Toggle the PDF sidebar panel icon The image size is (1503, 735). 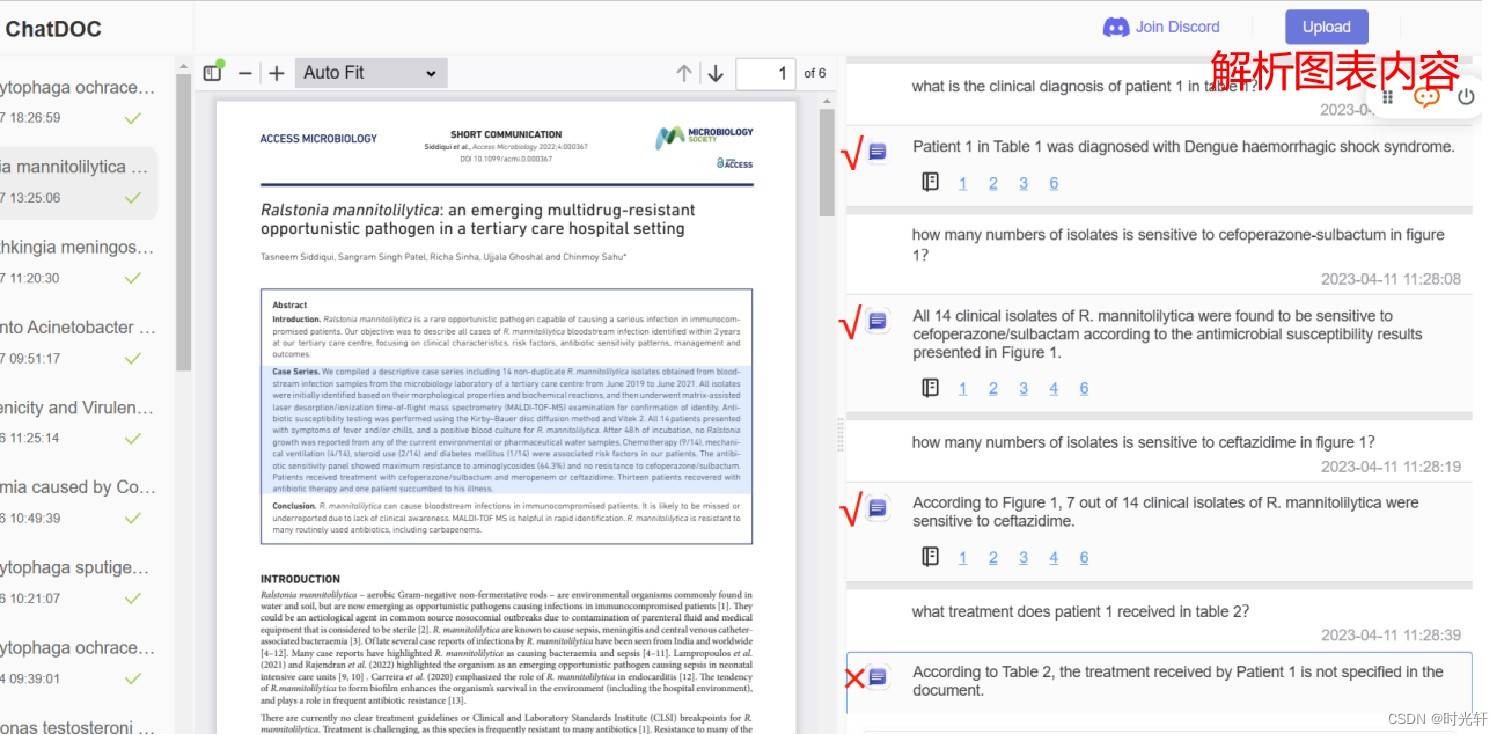[213, 72]
